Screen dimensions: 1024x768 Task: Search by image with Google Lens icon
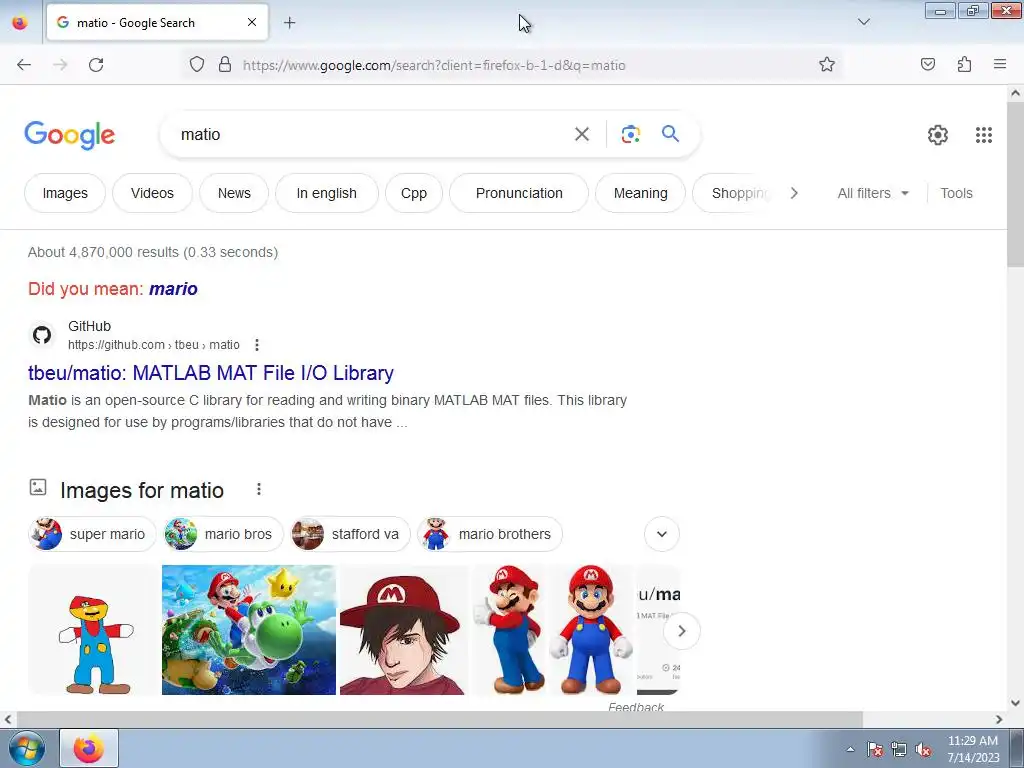pos(630,135)
